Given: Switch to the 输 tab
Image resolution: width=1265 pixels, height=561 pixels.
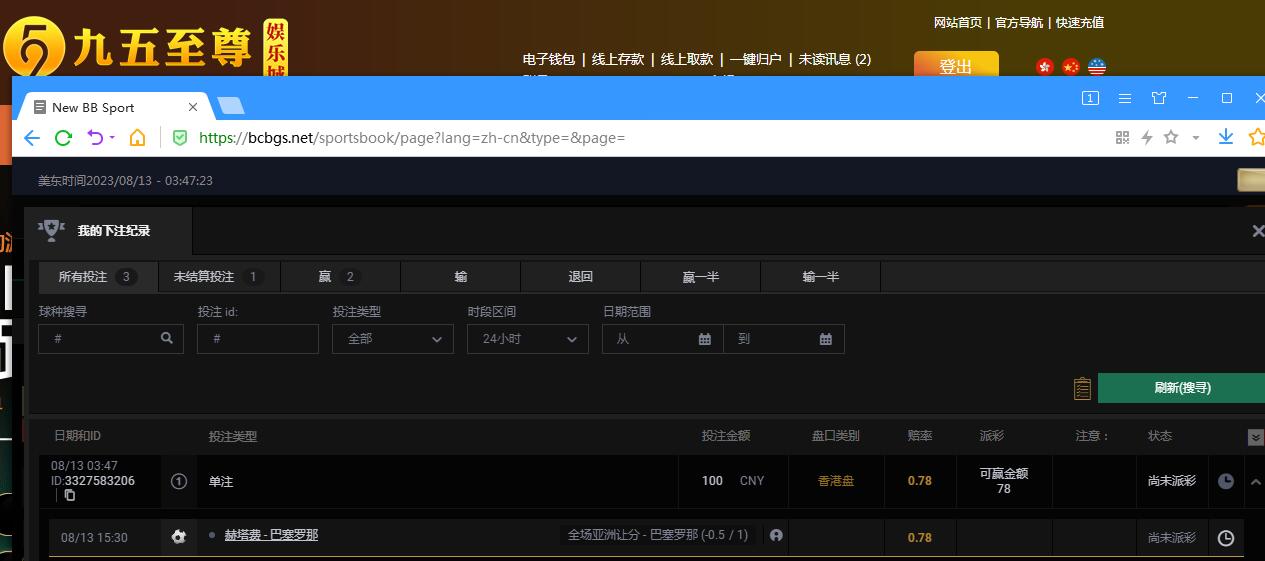Looking at the screenshot, I should (x=461, y=277).
